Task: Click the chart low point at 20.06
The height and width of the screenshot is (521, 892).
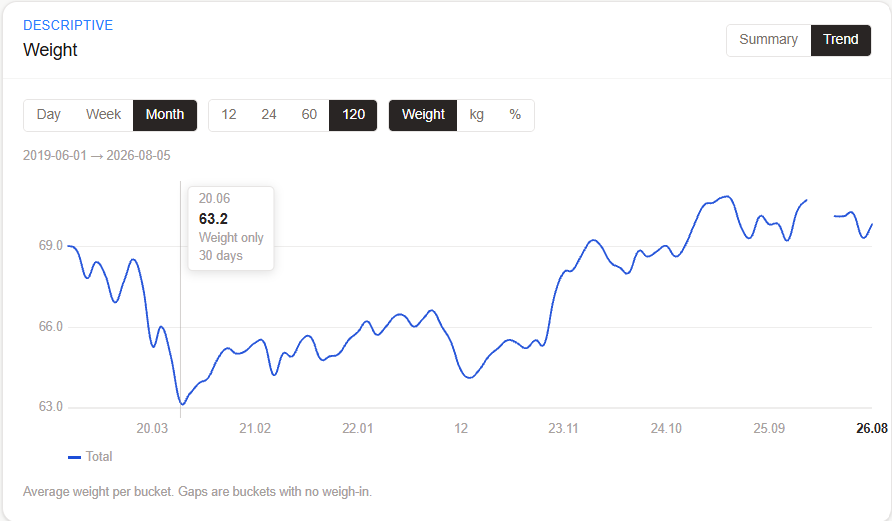Action: [x=182, y=404]
